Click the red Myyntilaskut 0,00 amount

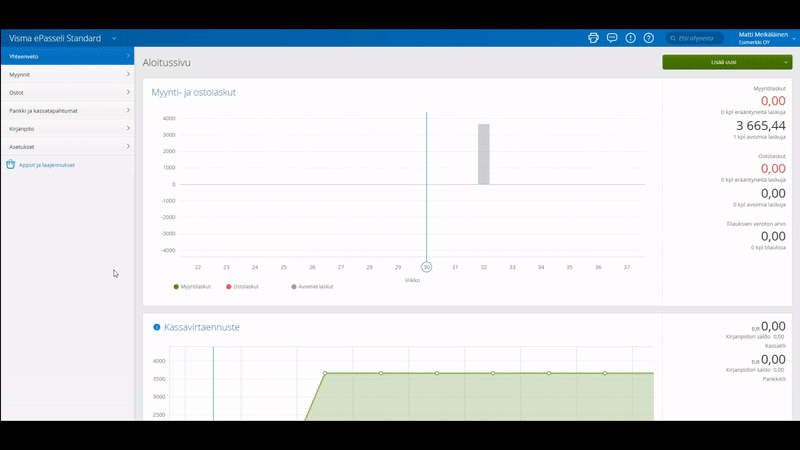point(773,101)
